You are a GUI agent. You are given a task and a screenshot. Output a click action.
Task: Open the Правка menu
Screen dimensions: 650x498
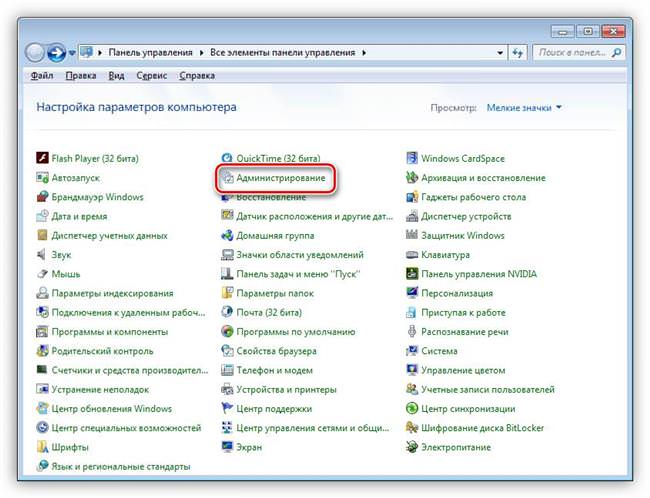81,75
